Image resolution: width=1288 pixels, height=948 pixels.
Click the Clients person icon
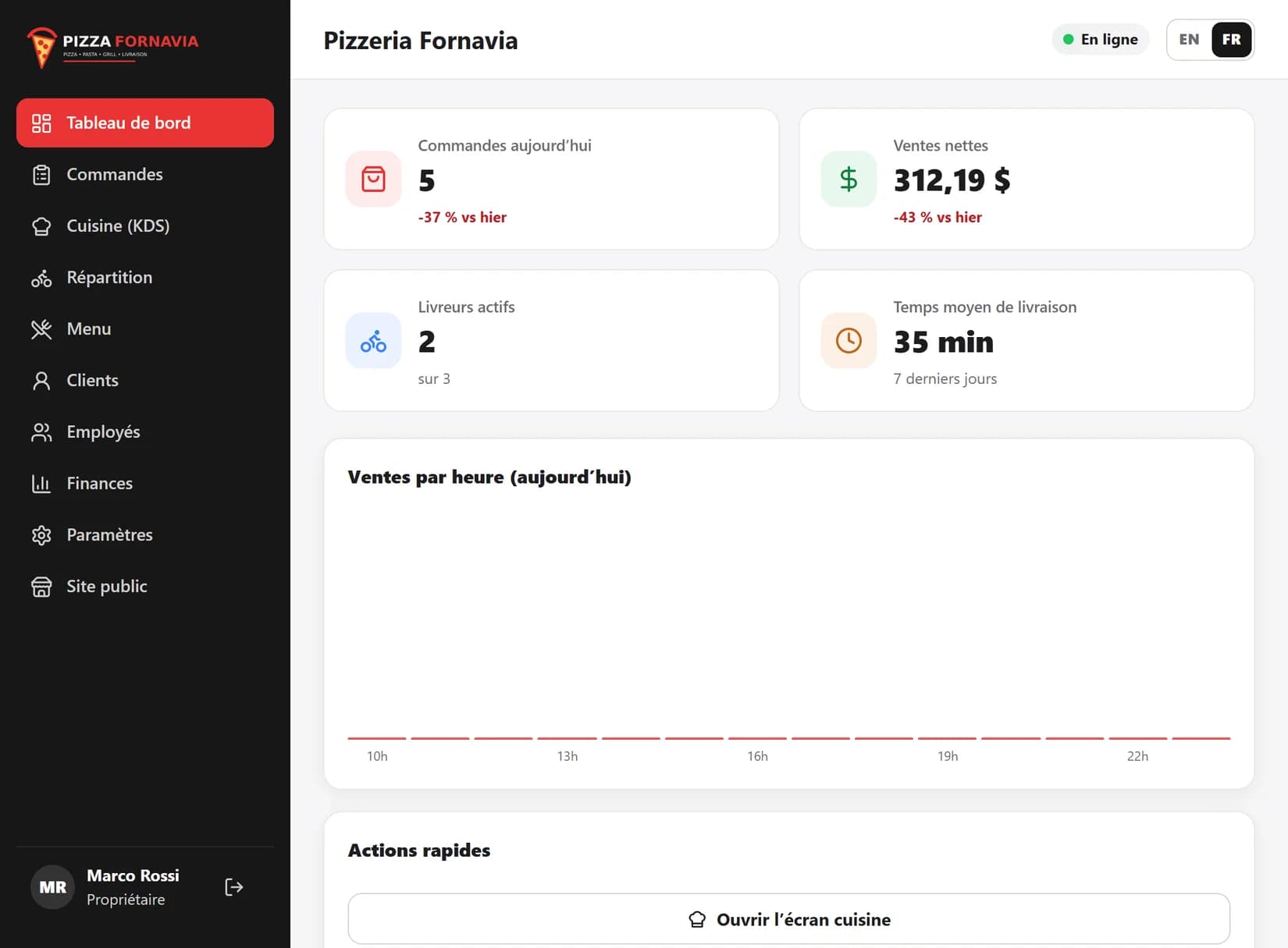[41, 381]
